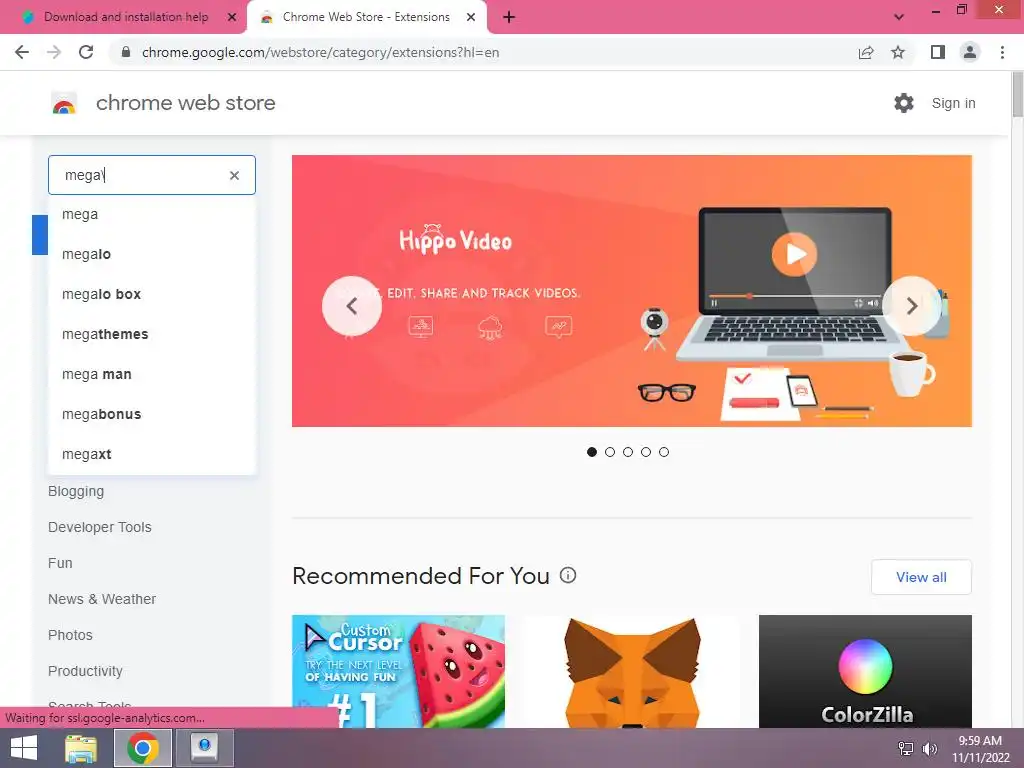Bookmark this tab with the star icon
This screenshot has height=768, width=1024.
tap(898, 52)
